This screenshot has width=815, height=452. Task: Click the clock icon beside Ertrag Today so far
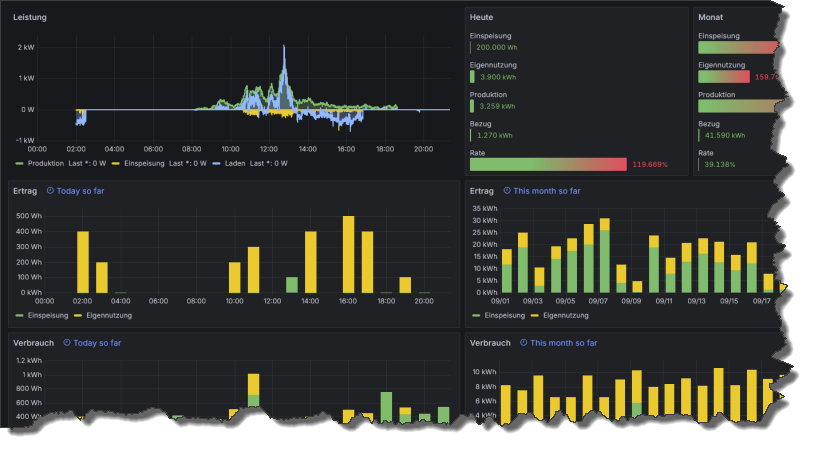coord(51,190)
